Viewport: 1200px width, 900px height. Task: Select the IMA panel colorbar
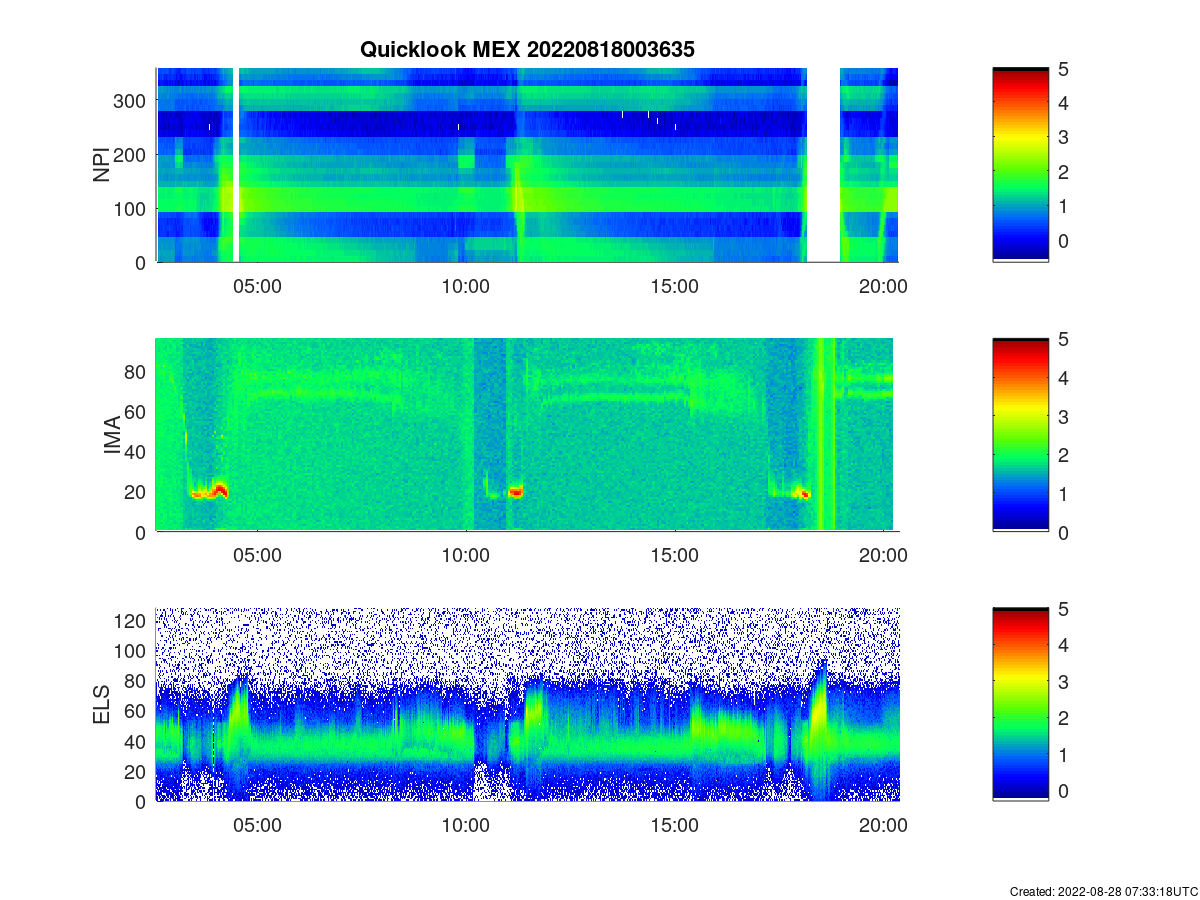[x=1020, y=435]
